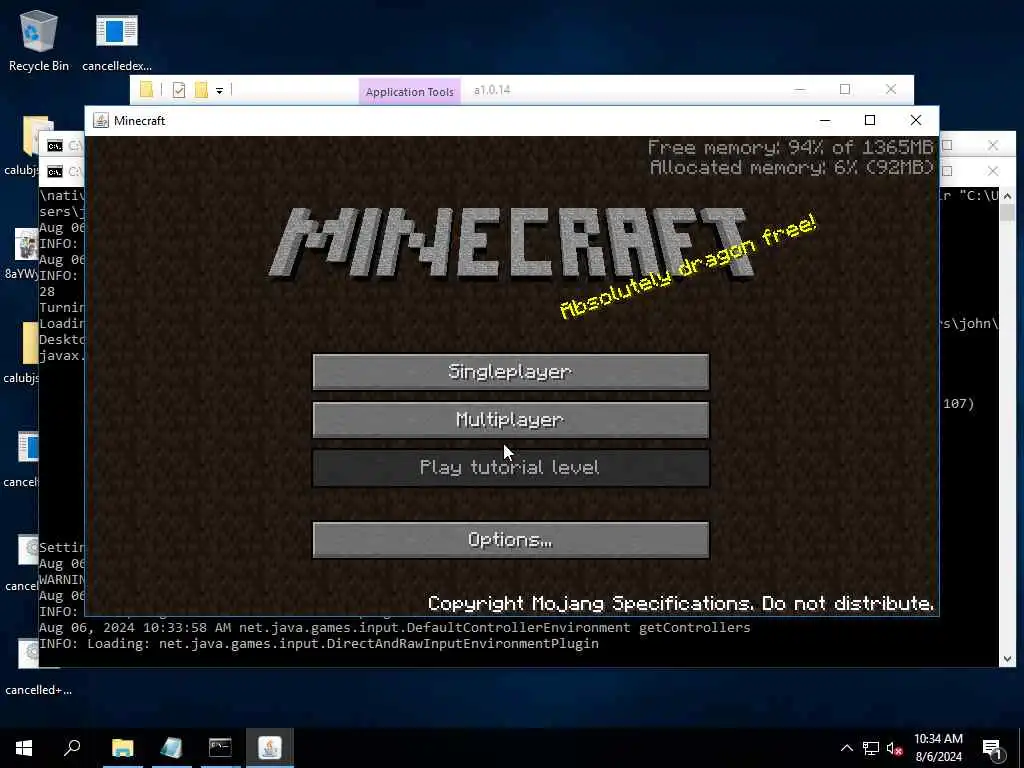Viewport: 1024px width, 768px height.
Task: Click the Minecraft window Java icon
Action: pos(101,120)
